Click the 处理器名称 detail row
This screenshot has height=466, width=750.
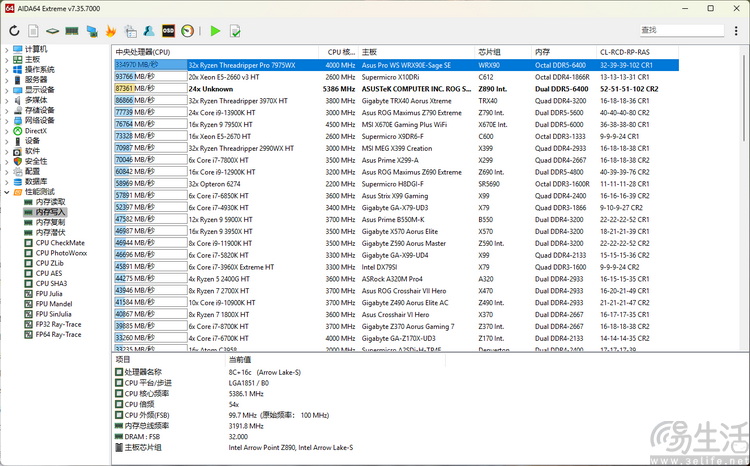pyautogui.click(x=279, y=372)
